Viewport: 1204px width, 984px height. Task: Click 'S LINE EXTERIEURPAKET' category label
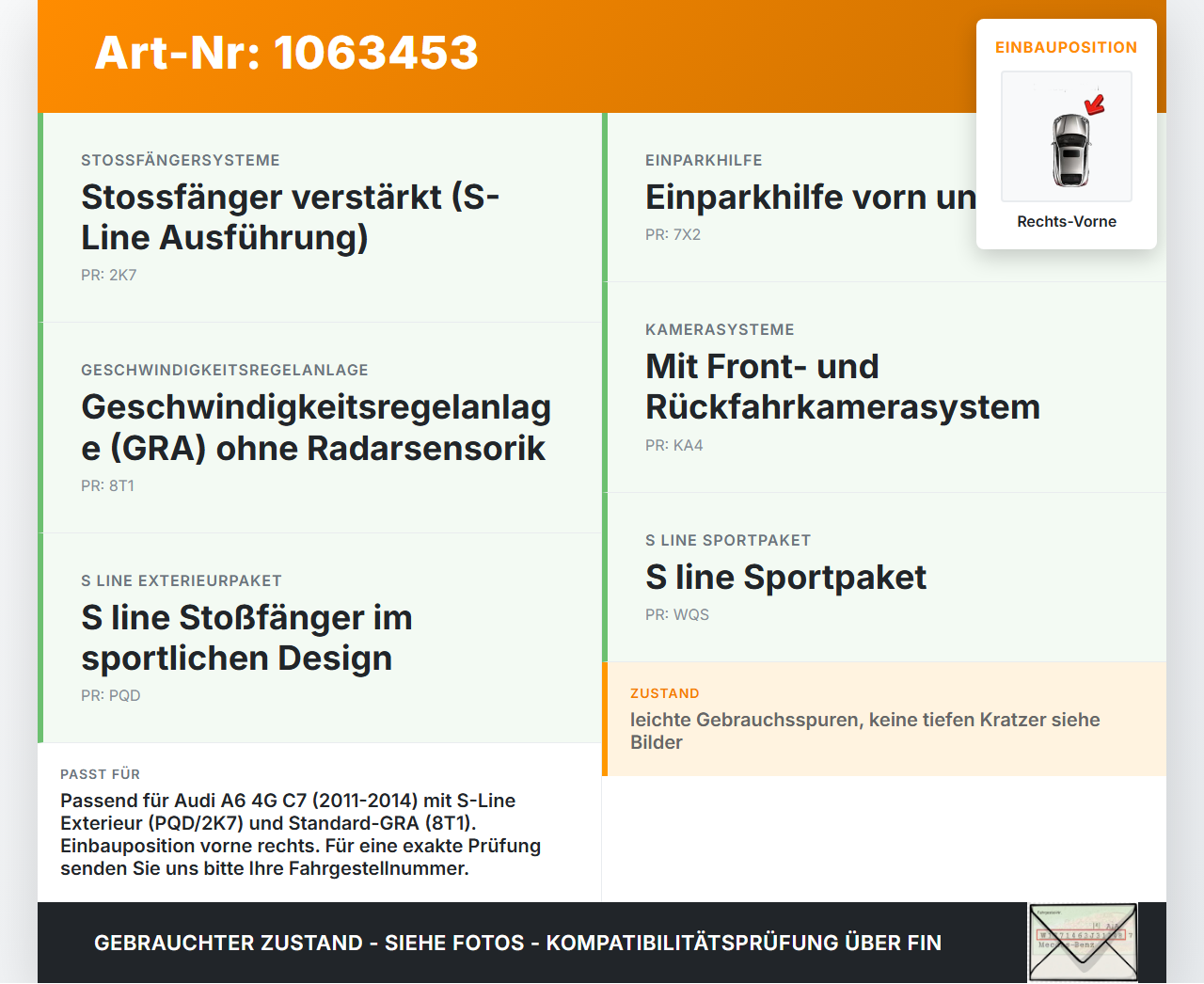pyautogui.click(x=182, y=580)
